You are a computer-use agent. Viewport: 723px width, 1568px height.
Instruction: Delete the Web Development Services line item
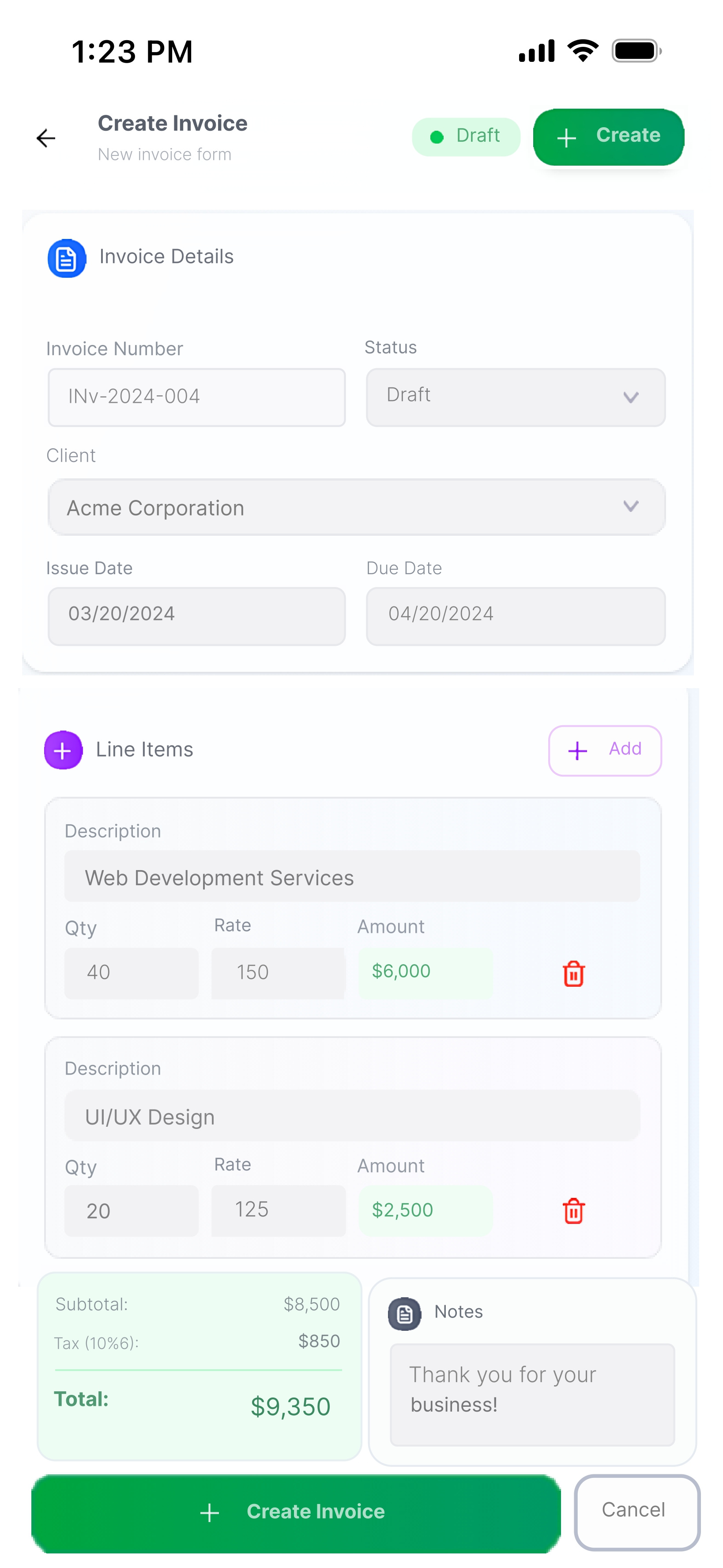coord(573,973)
